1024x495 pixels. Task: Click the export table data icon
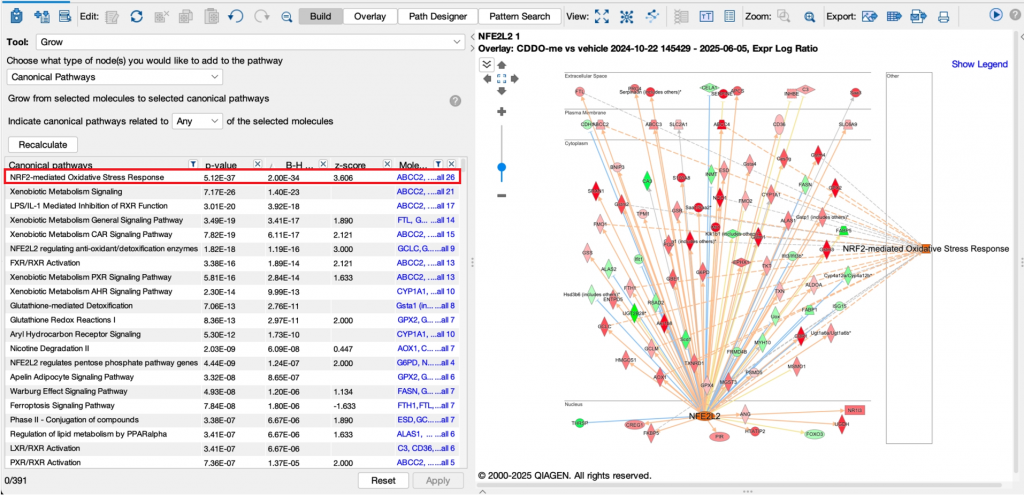[893, 16]
